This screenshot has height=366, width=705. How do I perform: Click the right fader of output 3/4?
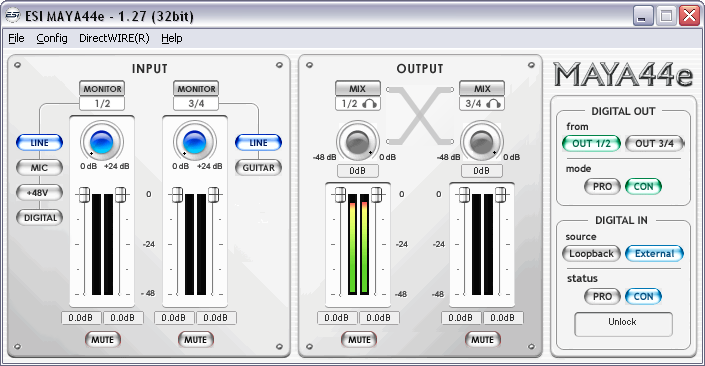(x=500, y=195)
